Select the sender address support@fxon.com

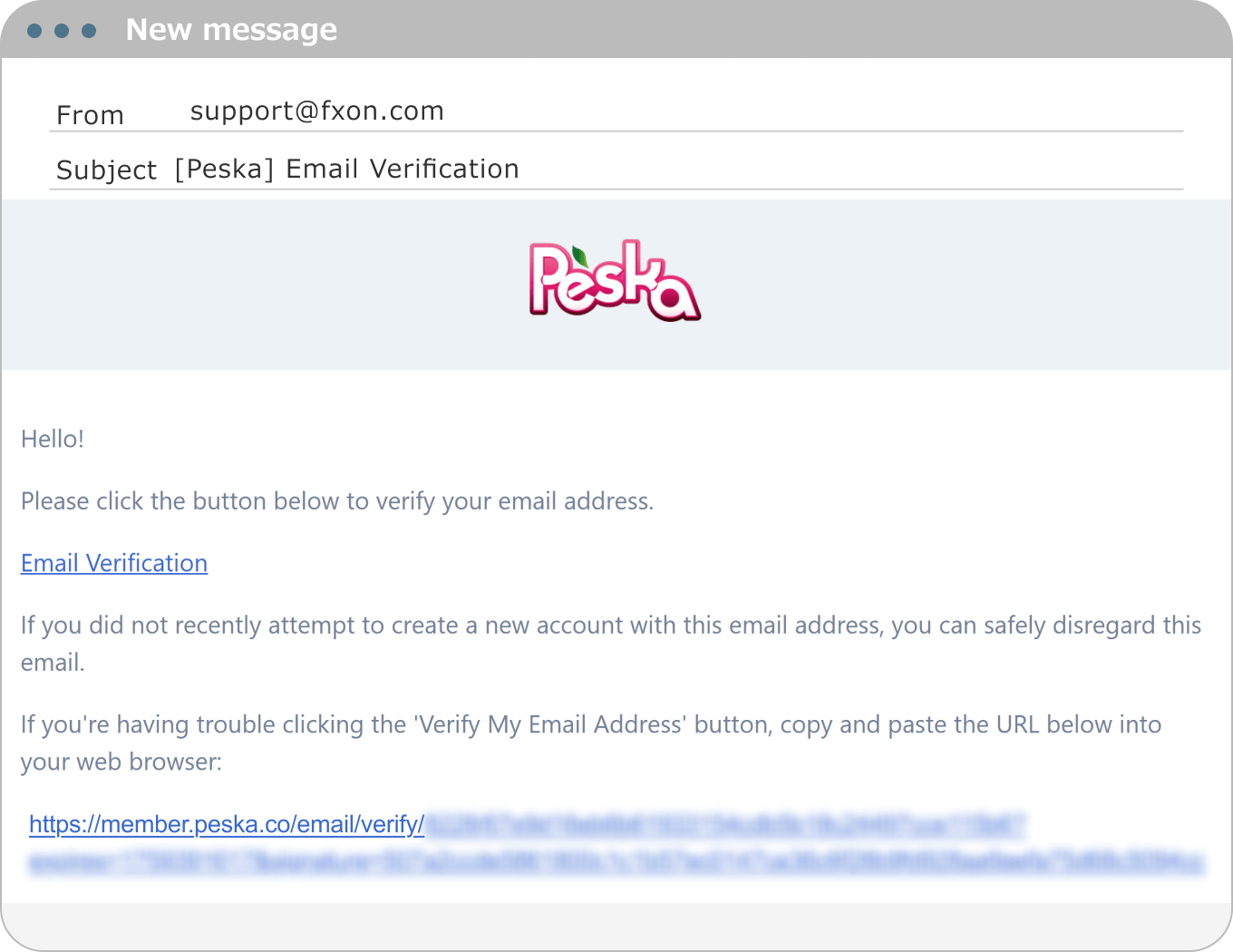point(317,111)
